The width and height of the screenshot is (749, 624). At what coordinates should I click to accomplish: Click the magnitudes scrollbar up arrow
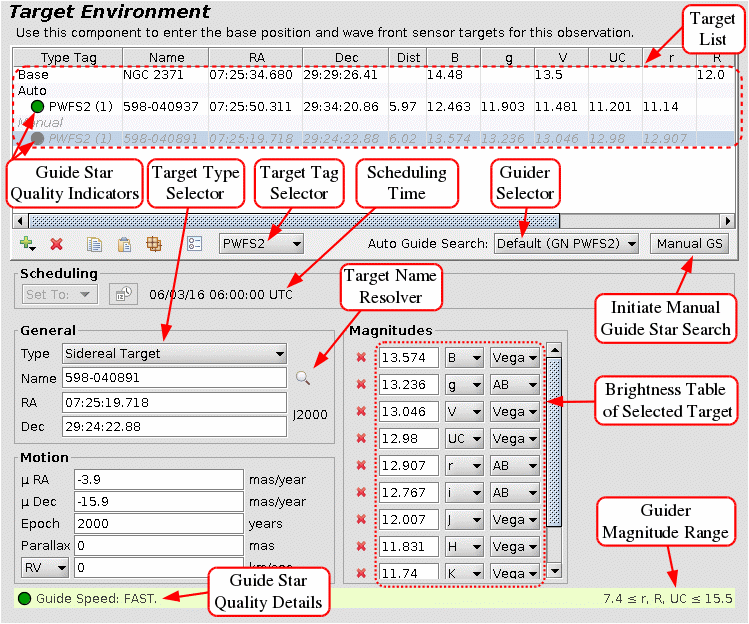click(554, 350)
